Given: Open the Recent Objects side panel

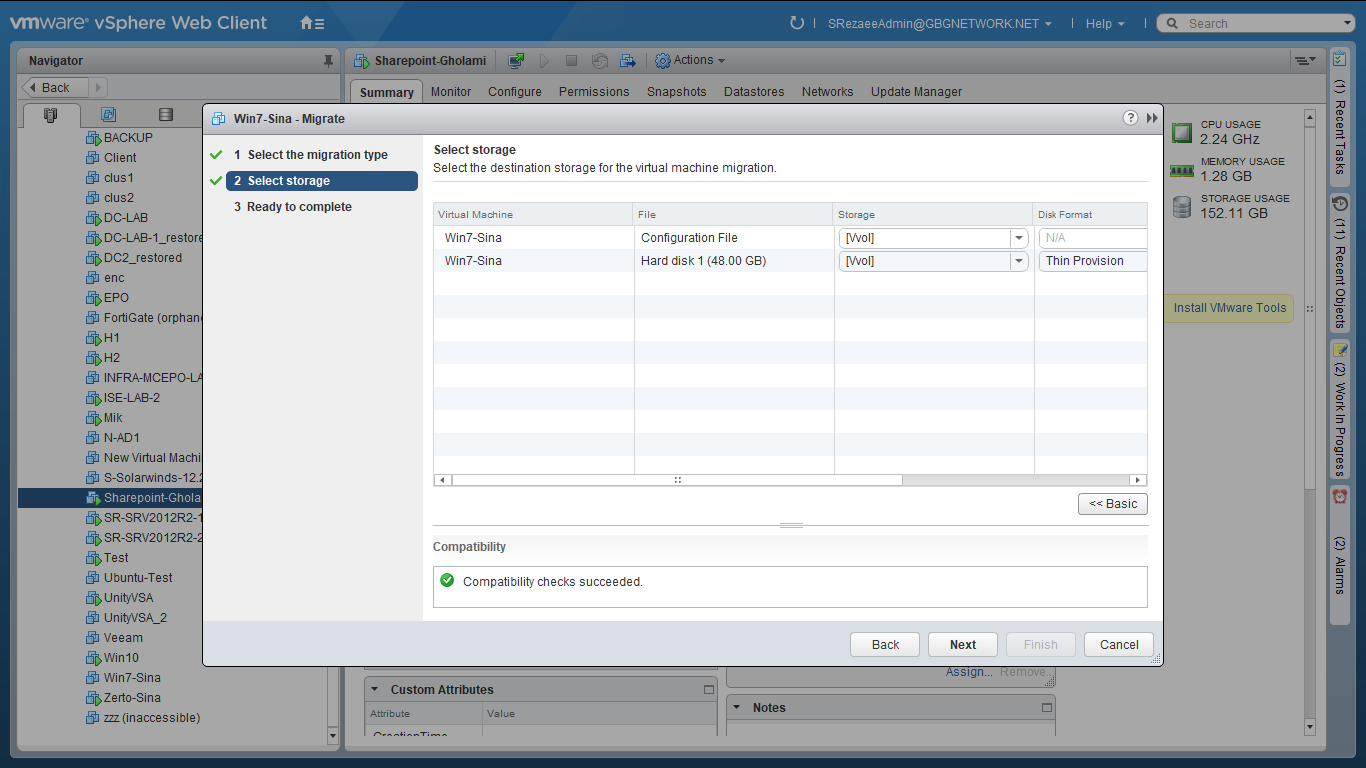Looking at the screenshot, I should (x=1340, y=264).
